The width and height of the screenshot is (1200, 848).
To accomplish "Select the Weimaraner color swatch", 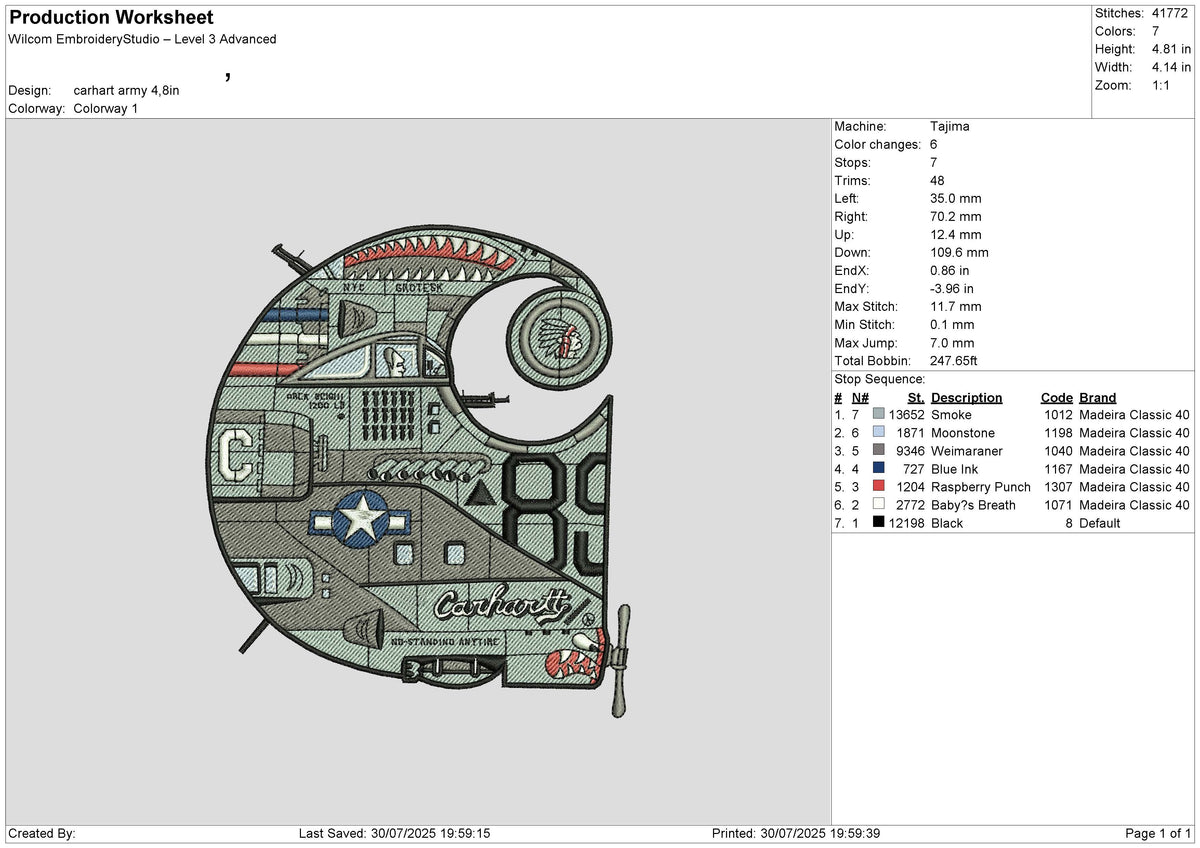I will point(878,451).
